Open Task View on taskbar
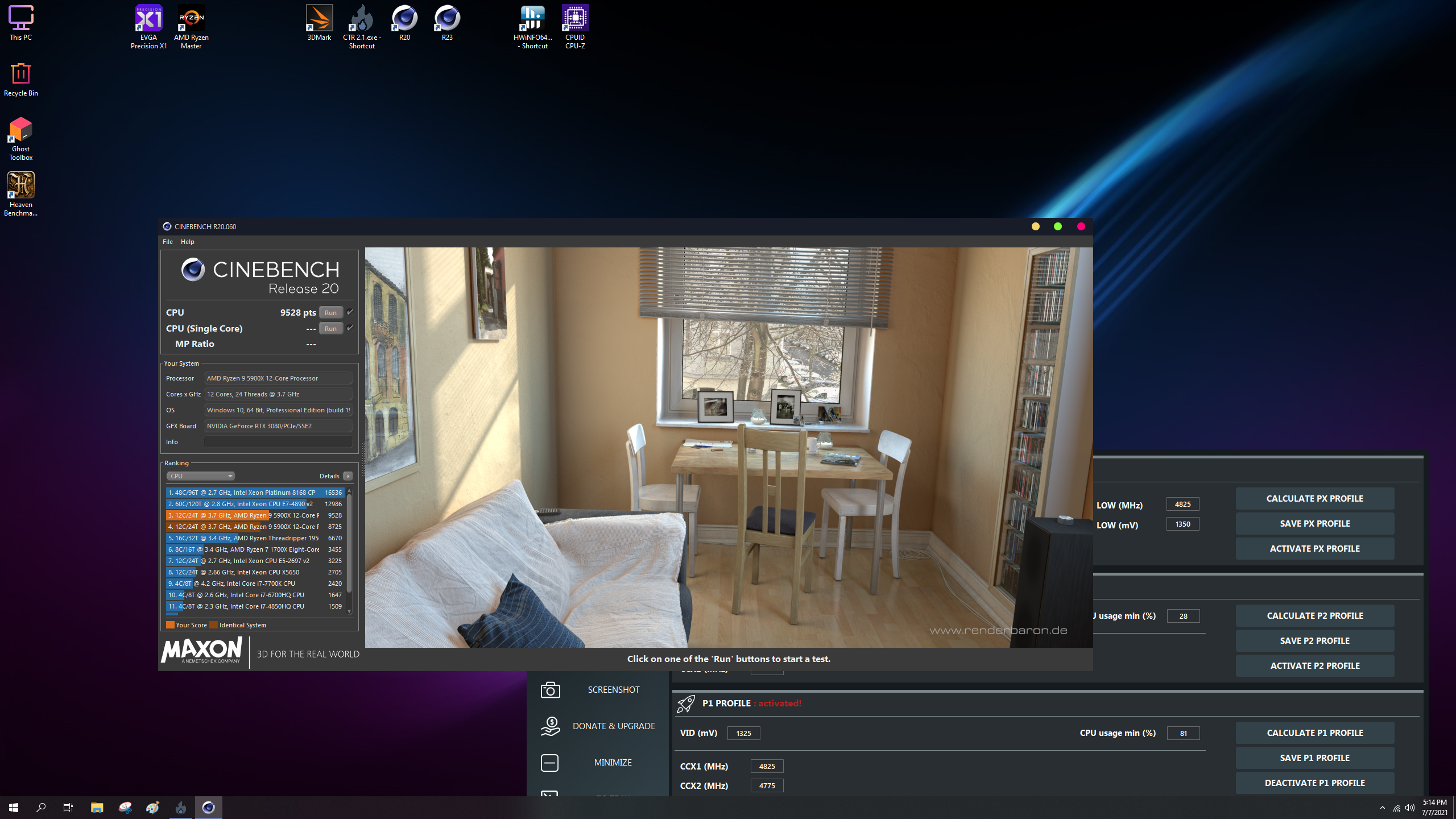This screenshot has height=819, width=1456. [x=68, y=807]
